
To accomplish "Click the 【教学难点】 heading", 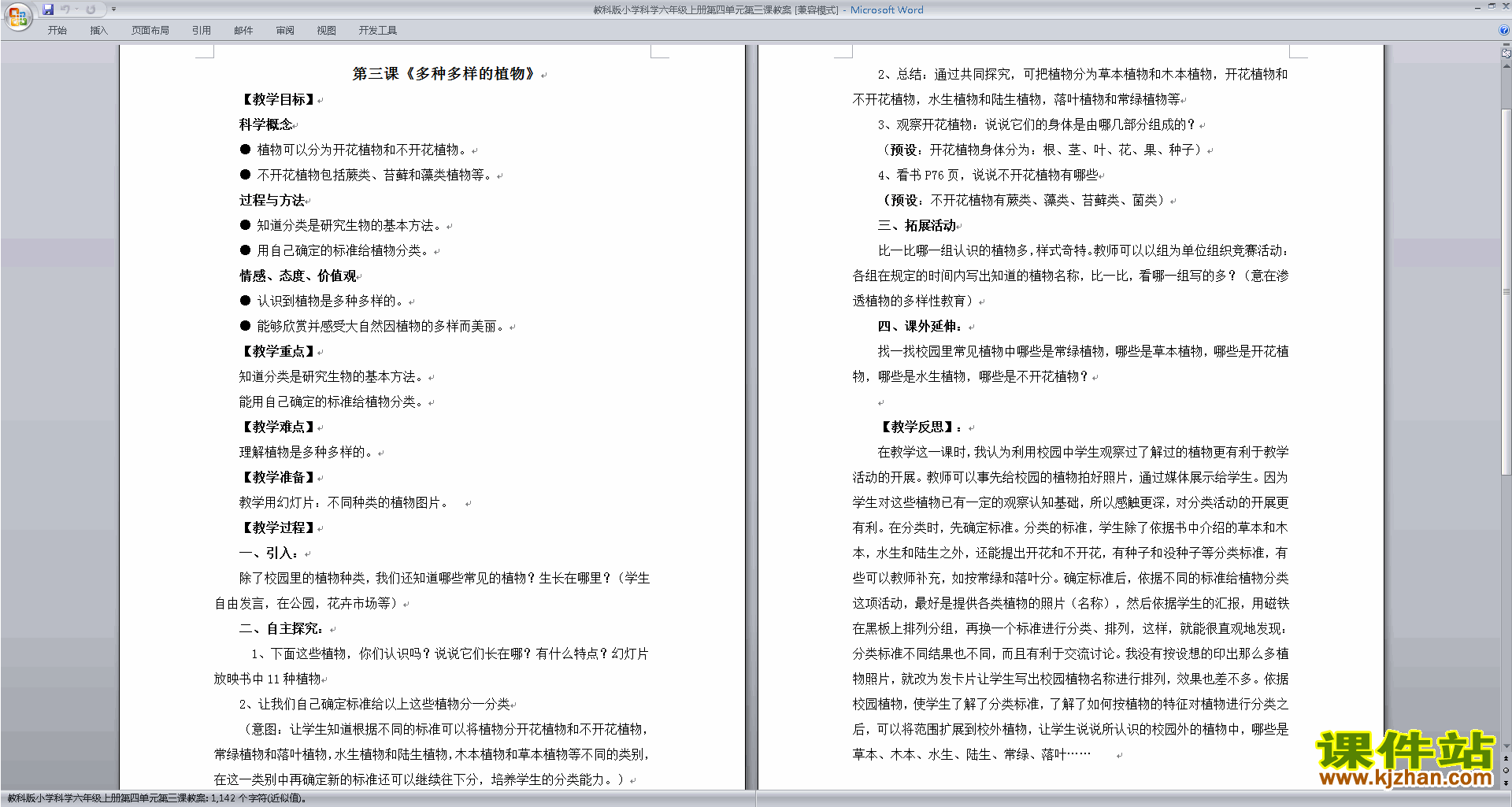I will coord(279,427).
